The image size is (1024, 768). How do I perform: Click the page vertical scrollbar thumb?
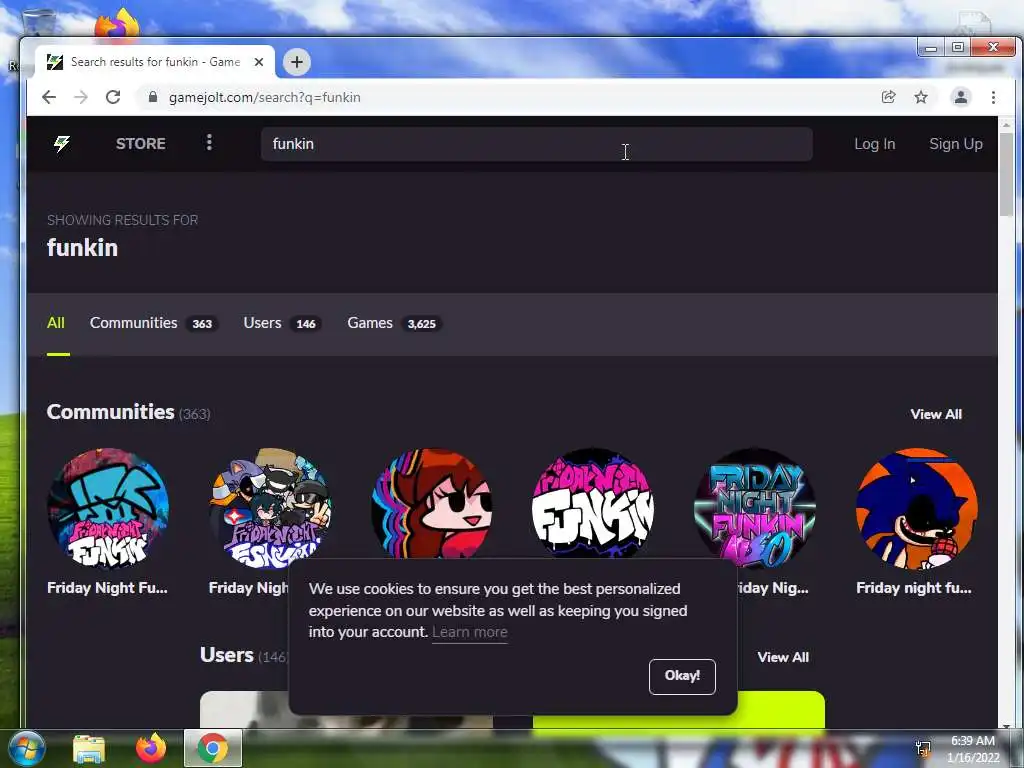1006,175
